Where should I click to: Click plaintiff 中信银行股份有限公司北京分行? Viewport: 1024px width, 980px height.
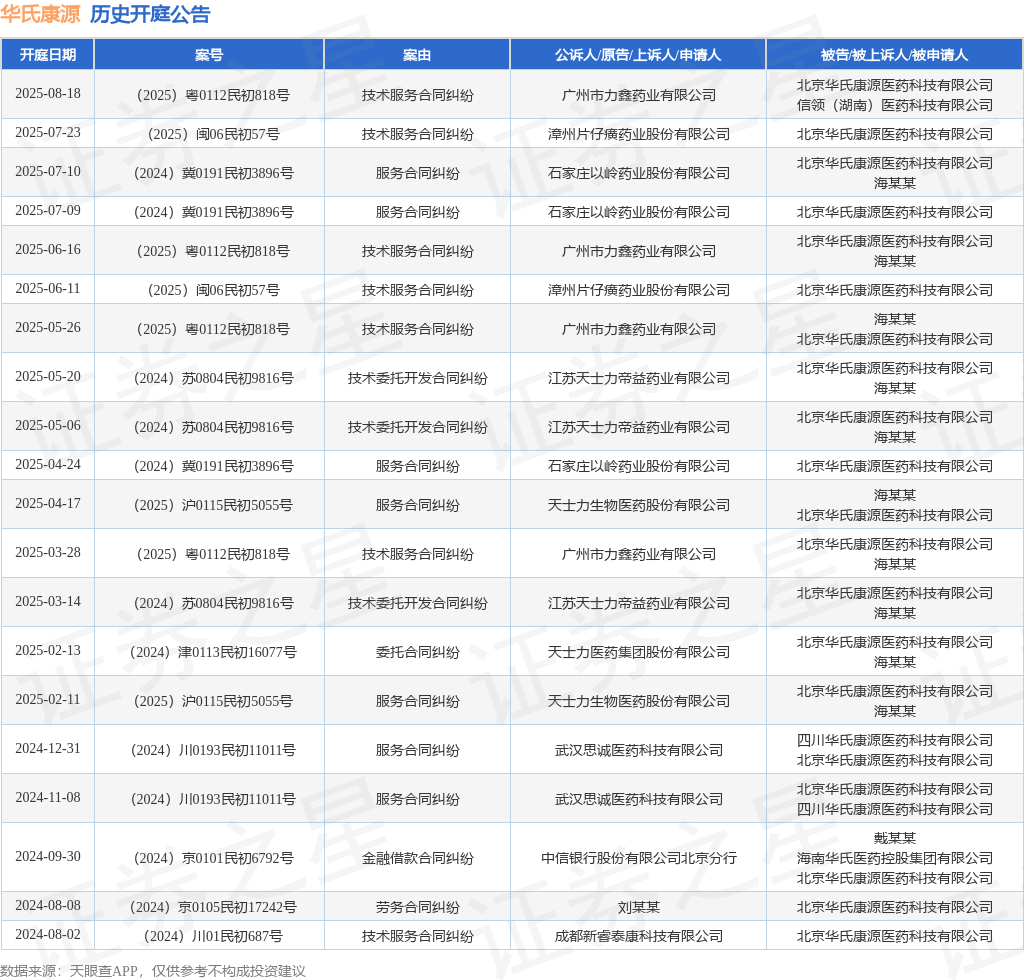pyautogui.click(x=639, y=858)
